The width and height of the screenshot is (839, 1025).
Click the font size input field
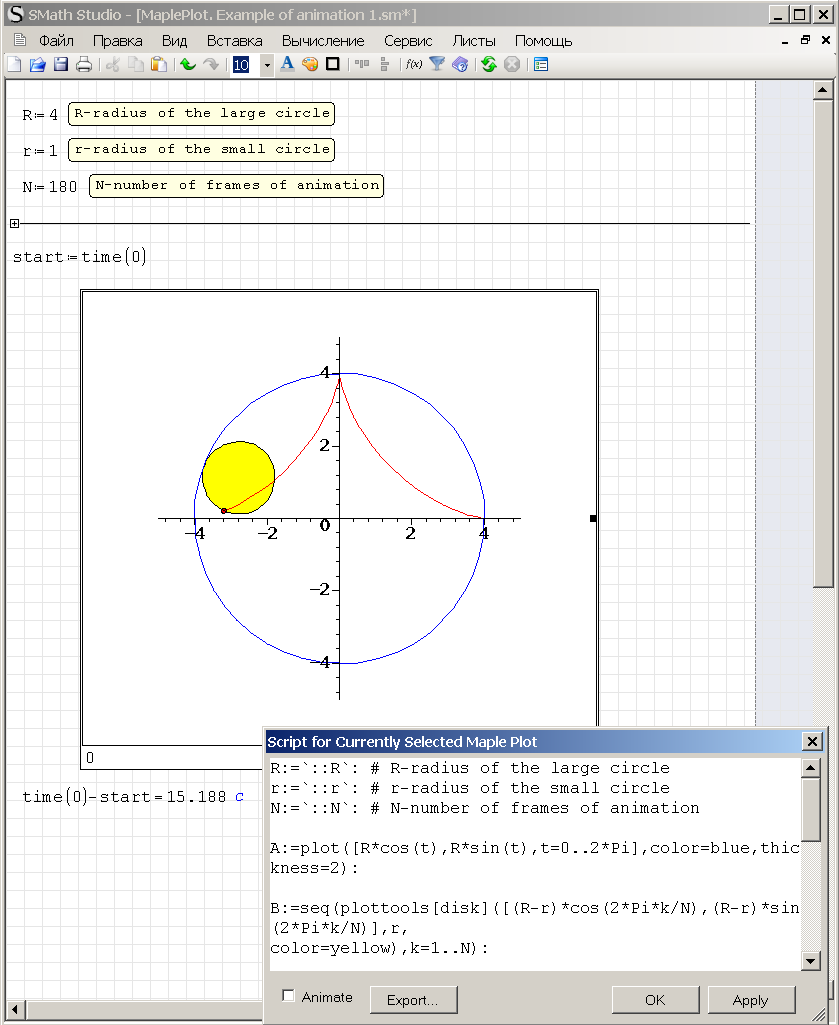[x=242, y=65]
